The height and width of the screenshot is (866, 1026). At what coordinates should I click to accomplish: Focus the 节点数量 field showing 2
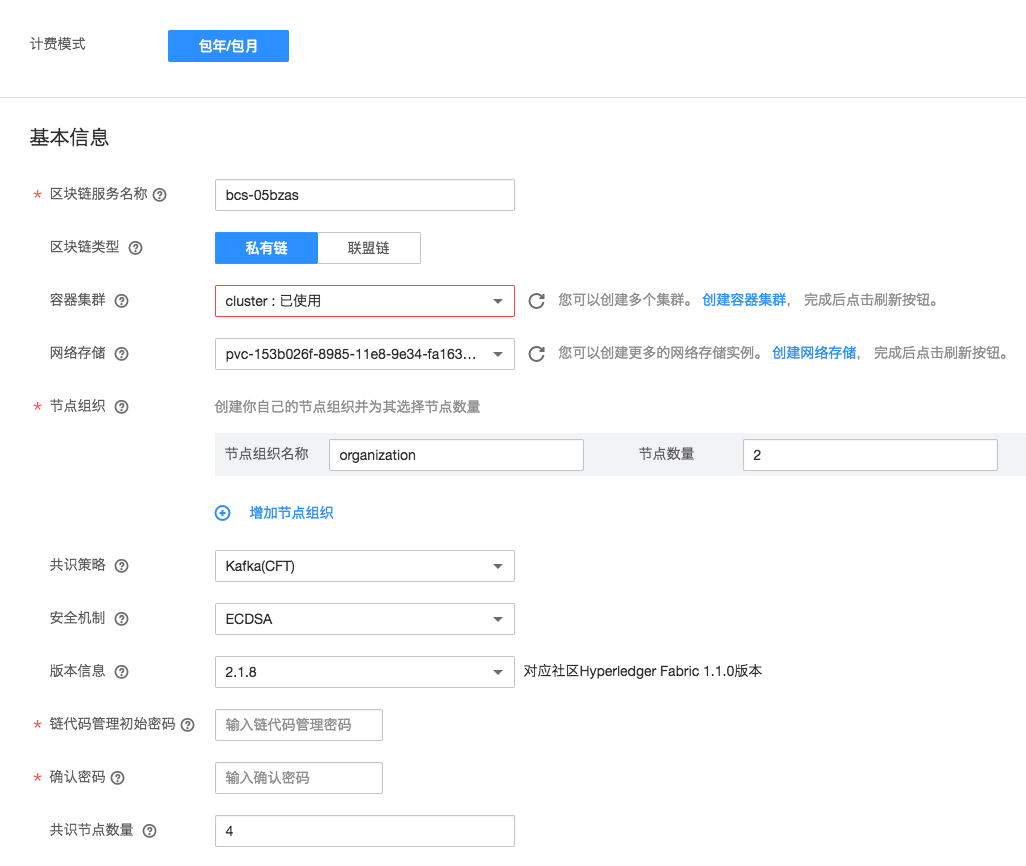pyautogui.click(x=870, y=455)
